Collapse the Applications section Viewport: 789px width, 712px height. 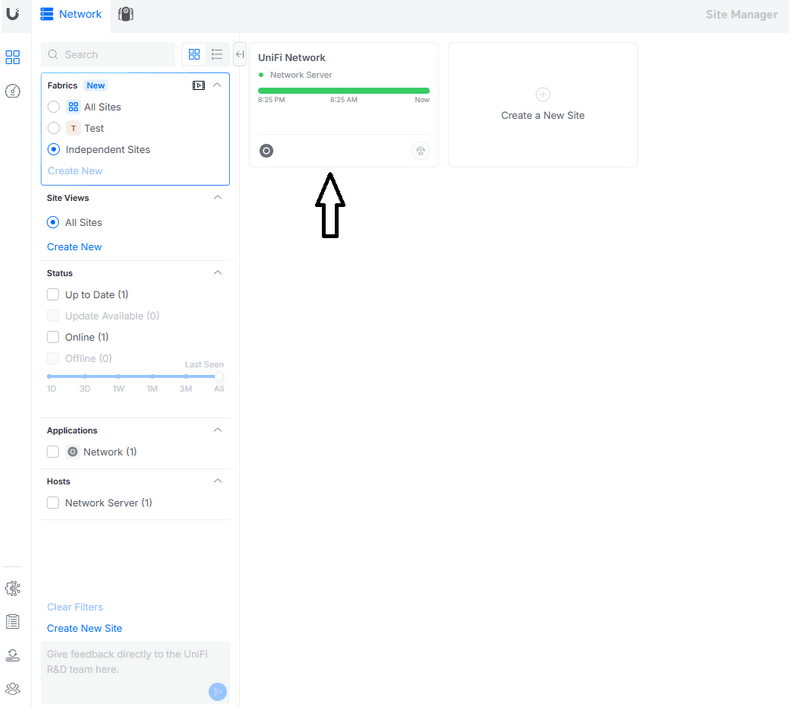click(x=218, y=430)
